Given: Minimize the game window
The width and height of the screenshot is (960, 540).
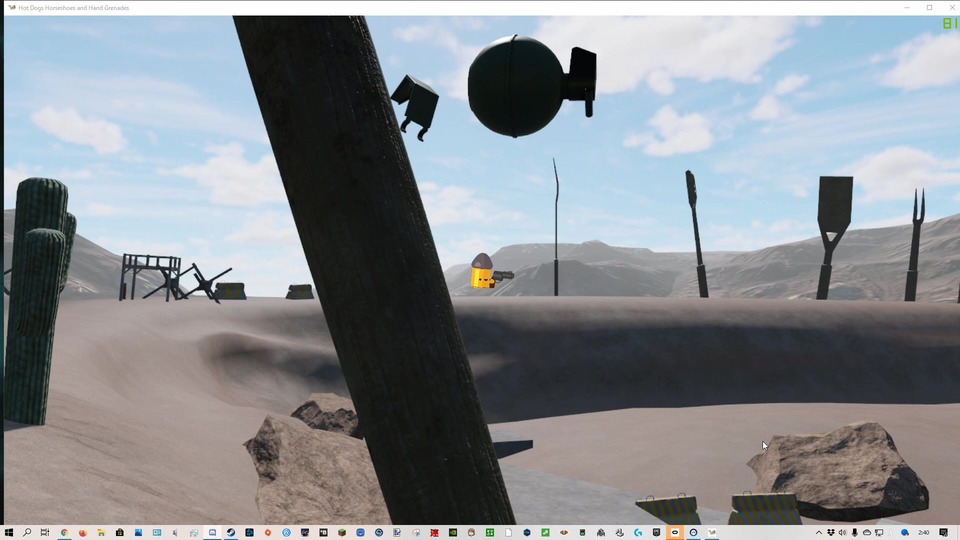Looking at the screenshot, I should pyautogui.click(x=907, y=7).
